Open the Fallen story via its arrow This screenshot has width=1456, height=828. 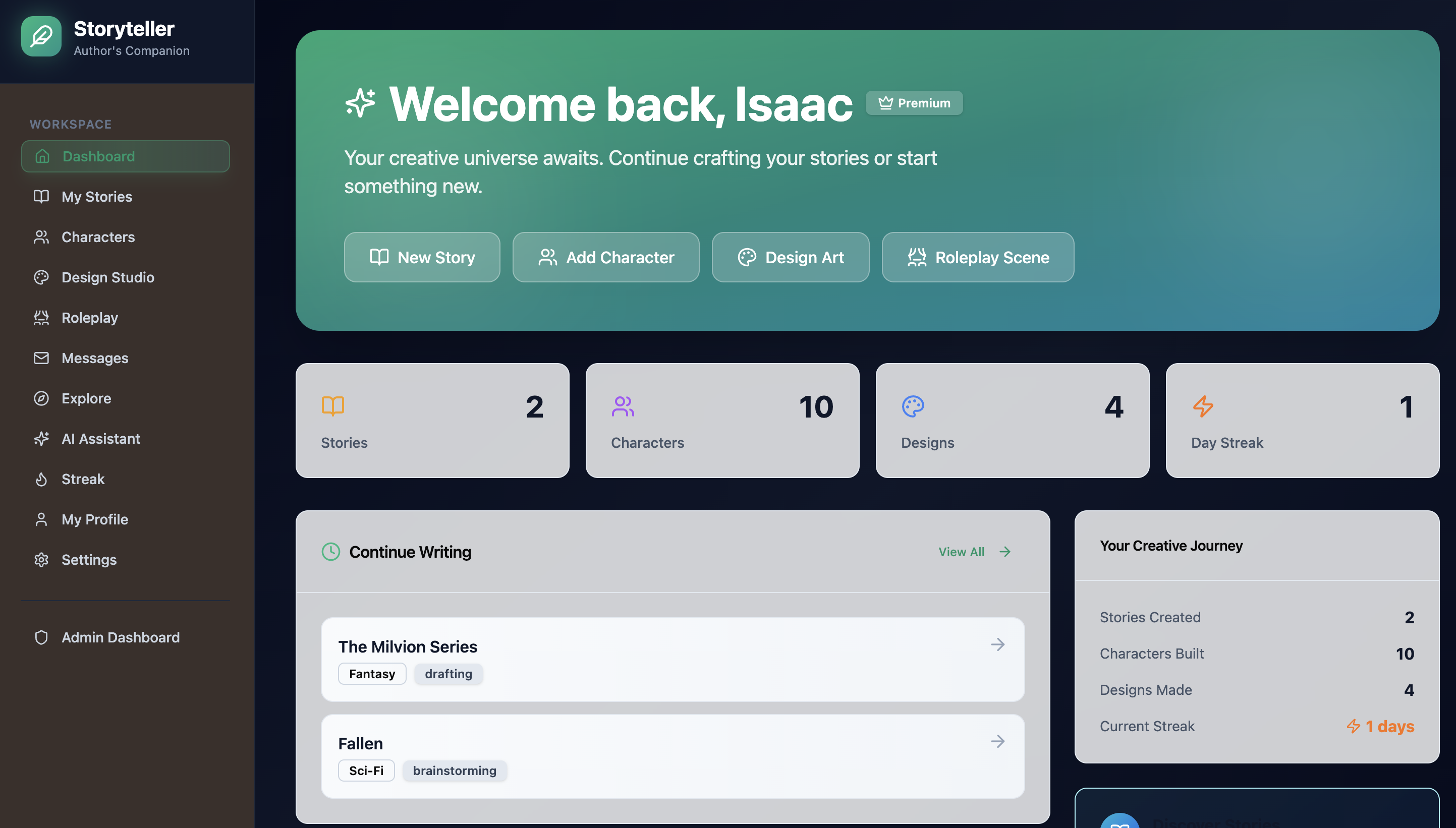point(998,741)
